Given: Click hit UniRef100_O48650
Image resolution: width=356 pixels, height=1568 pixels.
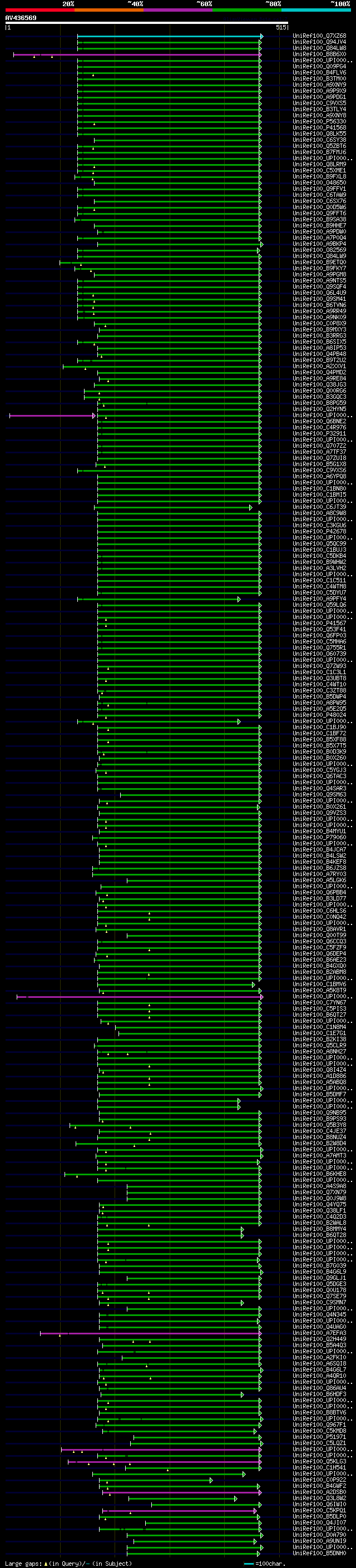Looking at the screenshot, I should click(319, 182).
